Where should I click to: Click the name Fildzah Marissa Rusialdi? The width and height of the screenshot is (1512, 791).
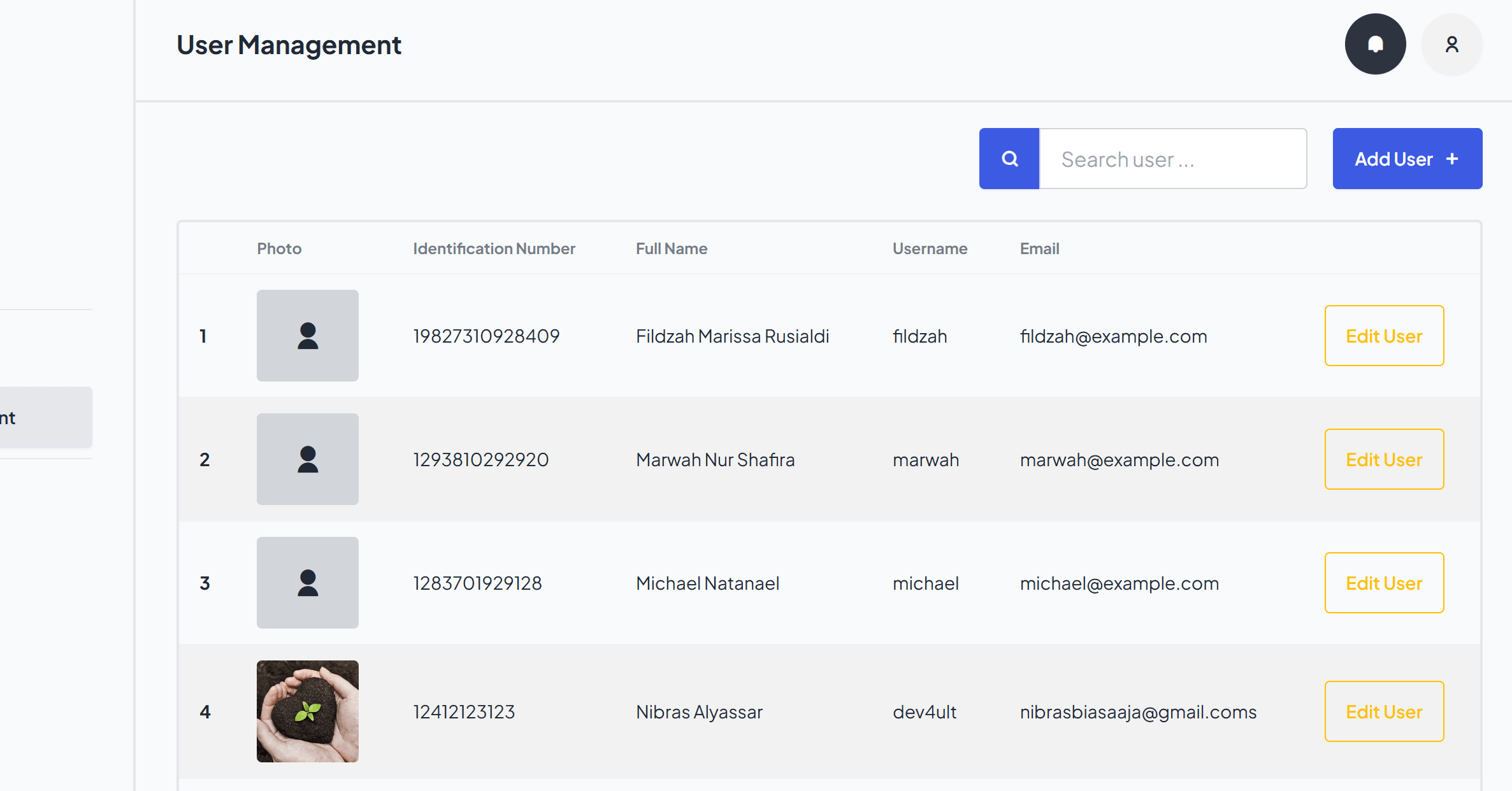(x=733, y=336)
